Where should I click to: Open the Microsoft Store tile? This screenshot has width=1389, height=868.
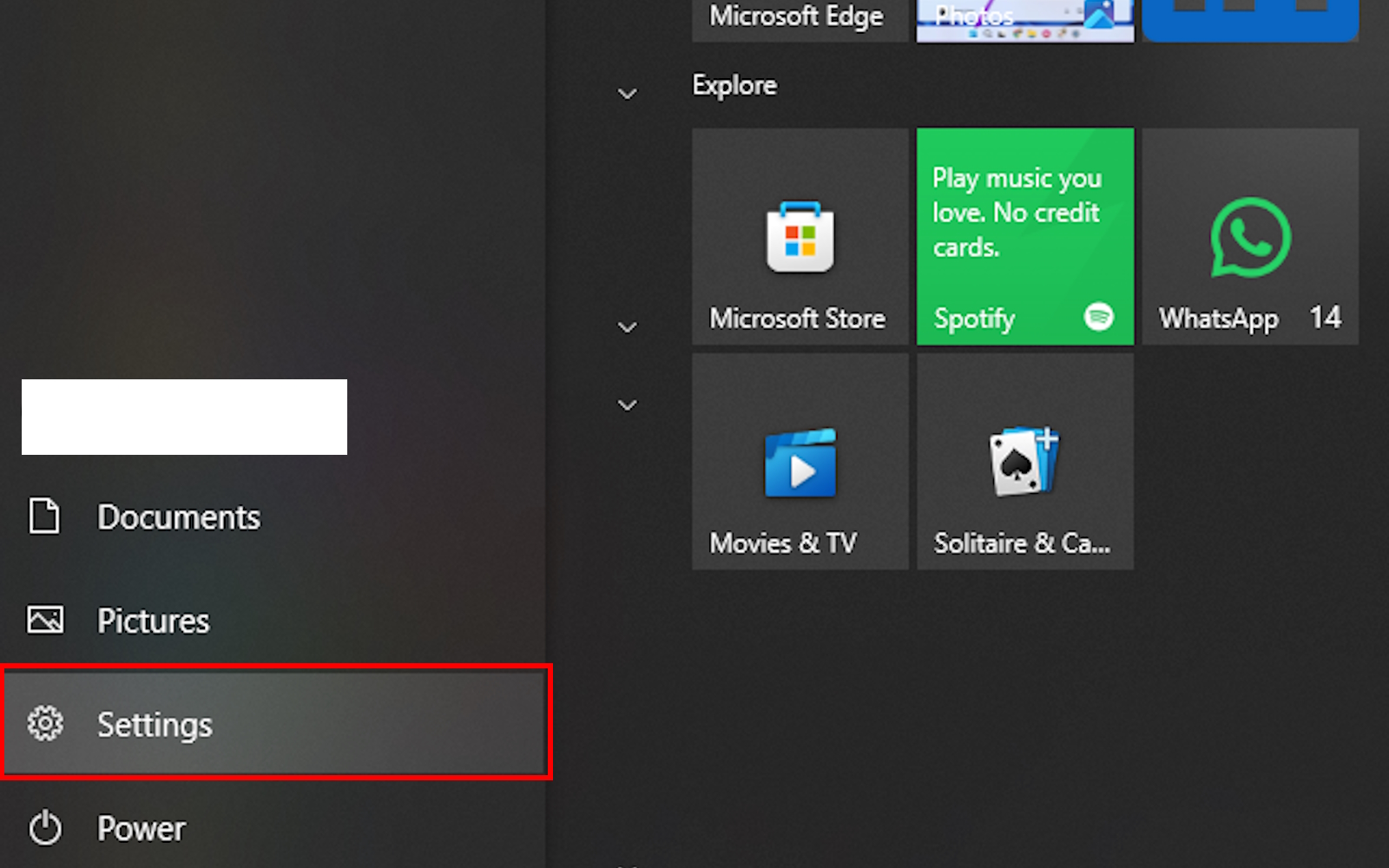(x=800, y=236)
